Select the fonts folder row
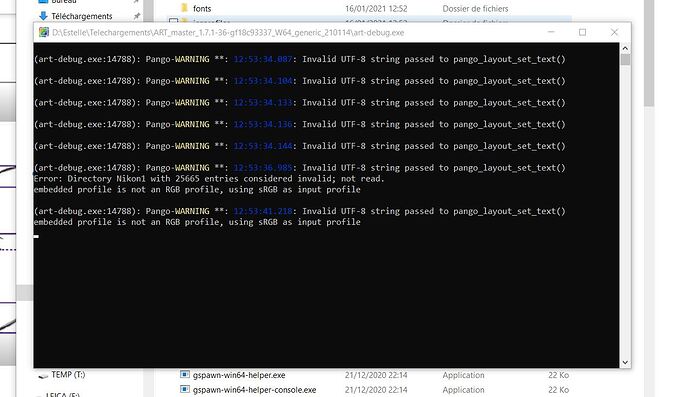The image size is (690, 397). click(370, 8)
